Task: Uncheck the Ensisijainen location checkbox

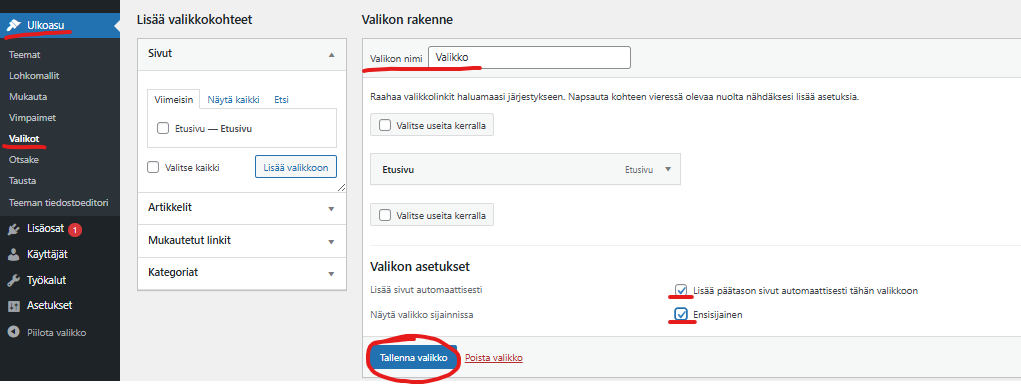Action: coord(681,315)
